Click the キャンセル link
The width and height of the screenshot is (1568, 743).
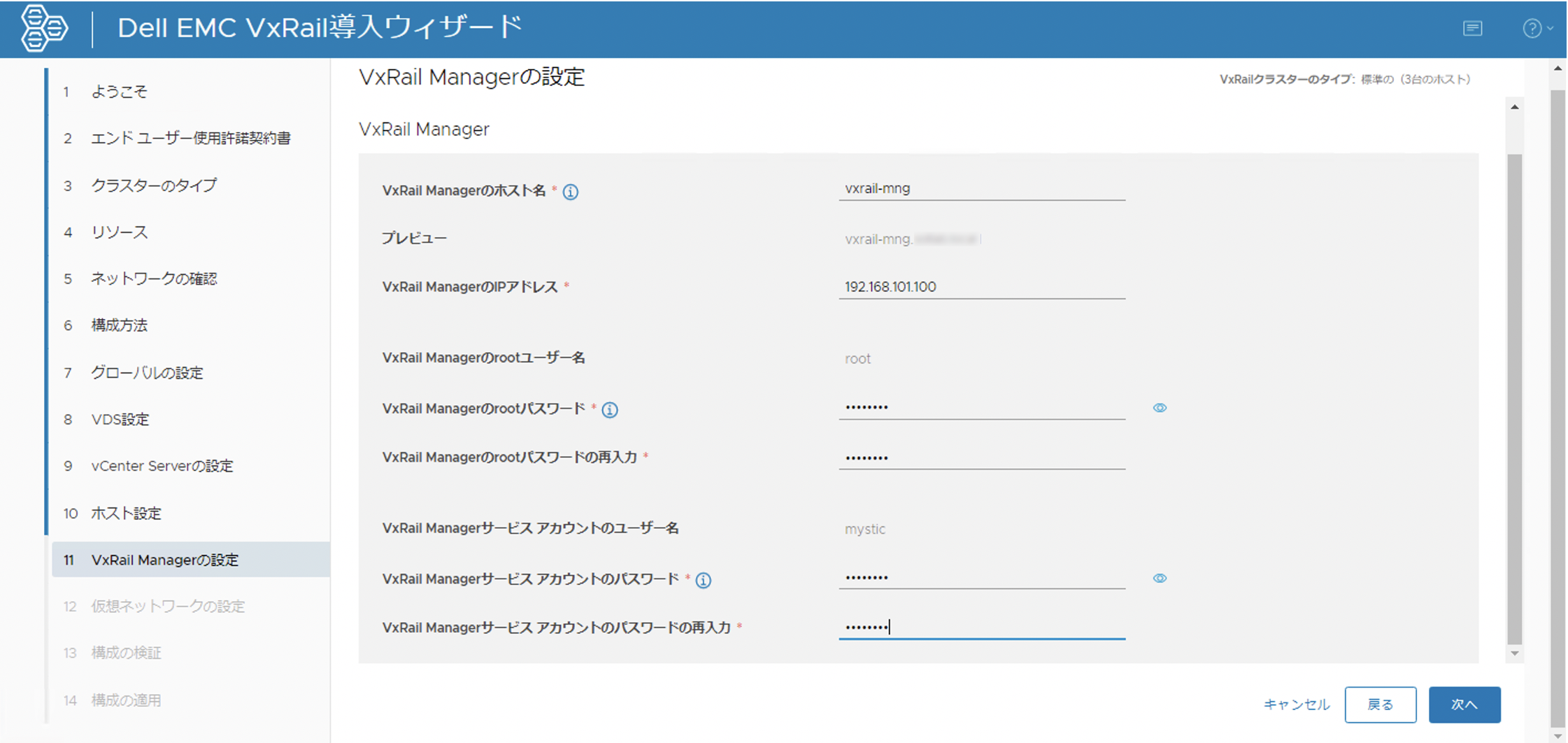coord(1296,705)
